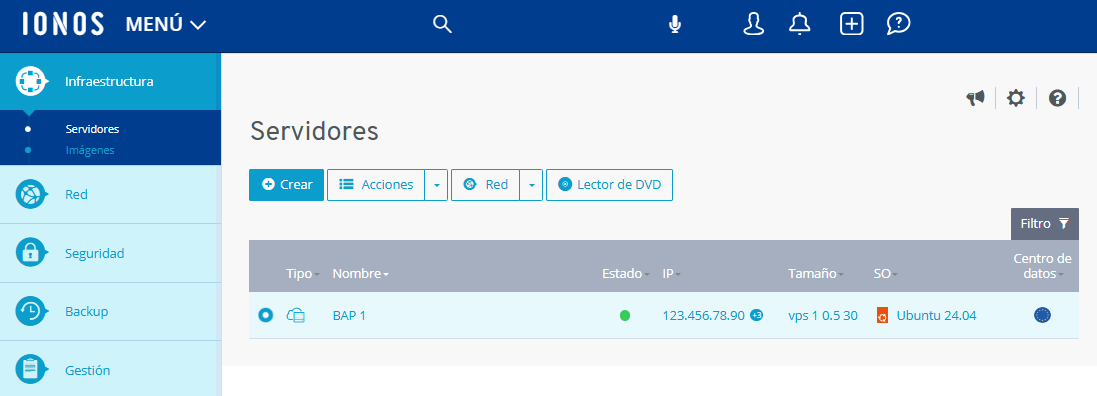
Task: Open the settings gear icon
Action: pyautogui.click(x=1015, y=99)
